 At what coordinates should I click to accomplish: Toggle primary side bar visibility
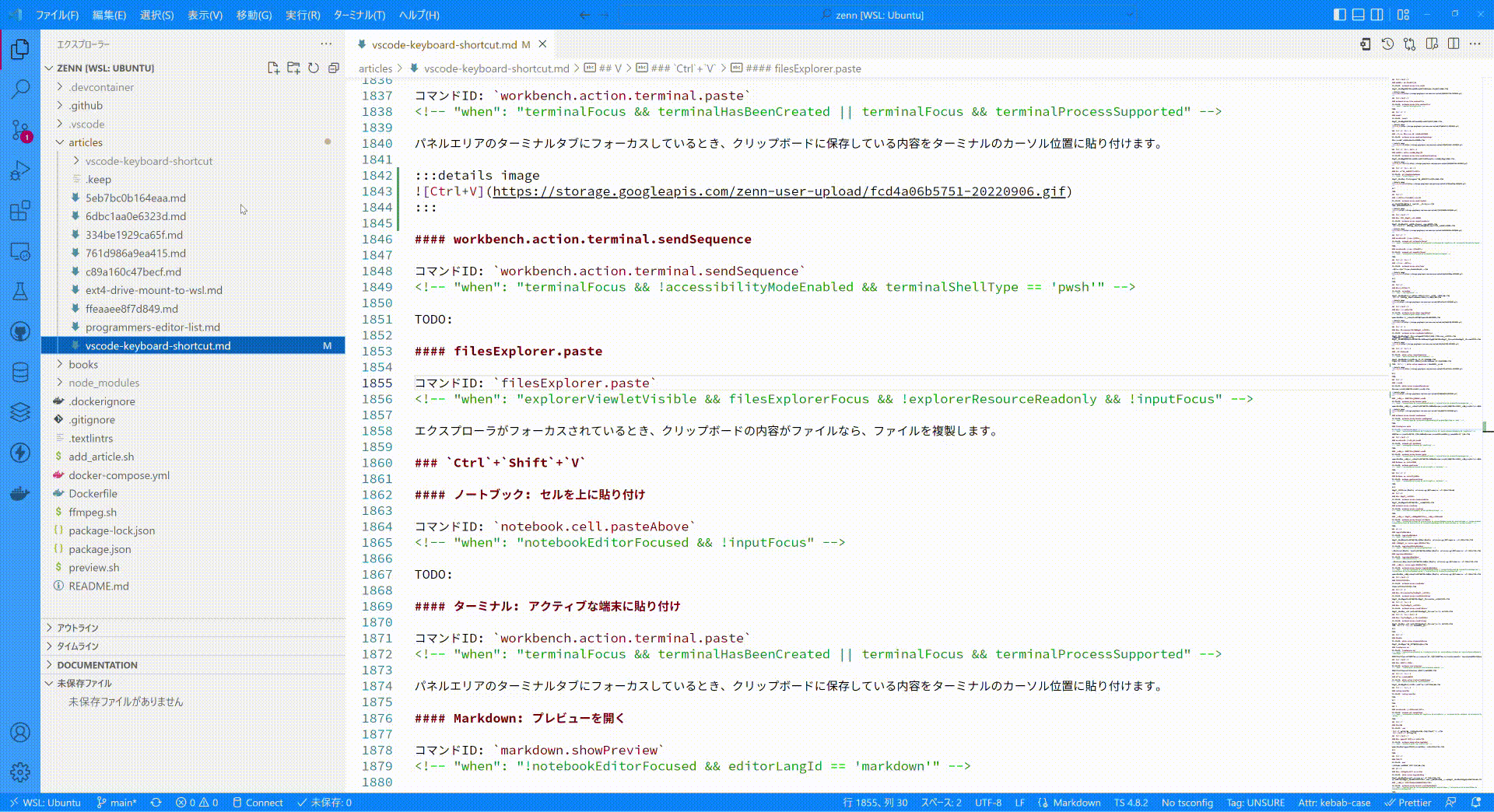point(1339,15)
